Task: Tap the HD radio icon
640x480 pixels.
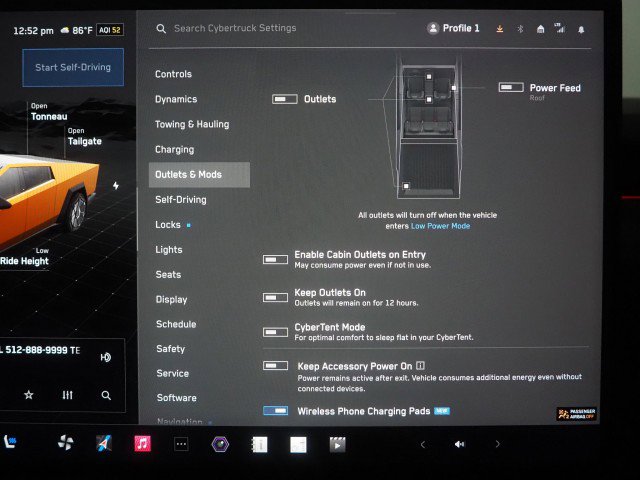Action: click(x=105, y=358)
